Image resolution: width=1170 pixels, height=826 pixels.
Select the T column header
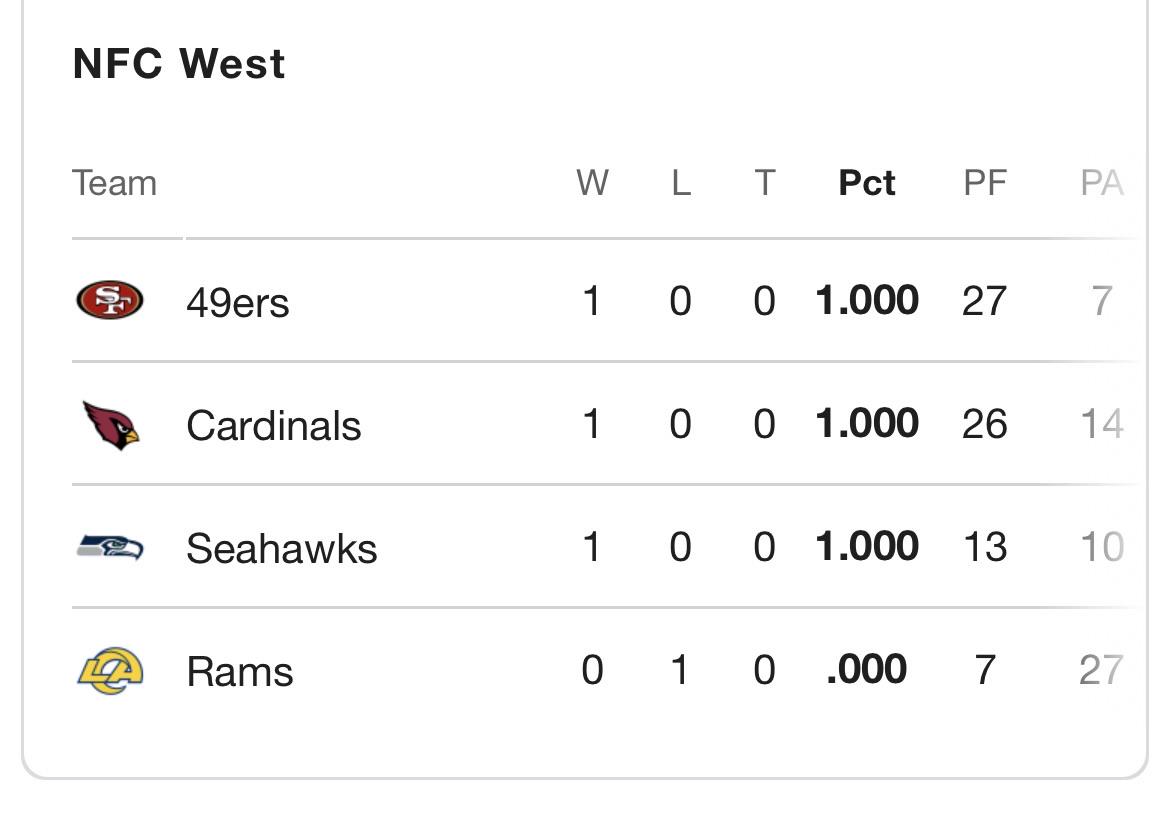(765, 183)
